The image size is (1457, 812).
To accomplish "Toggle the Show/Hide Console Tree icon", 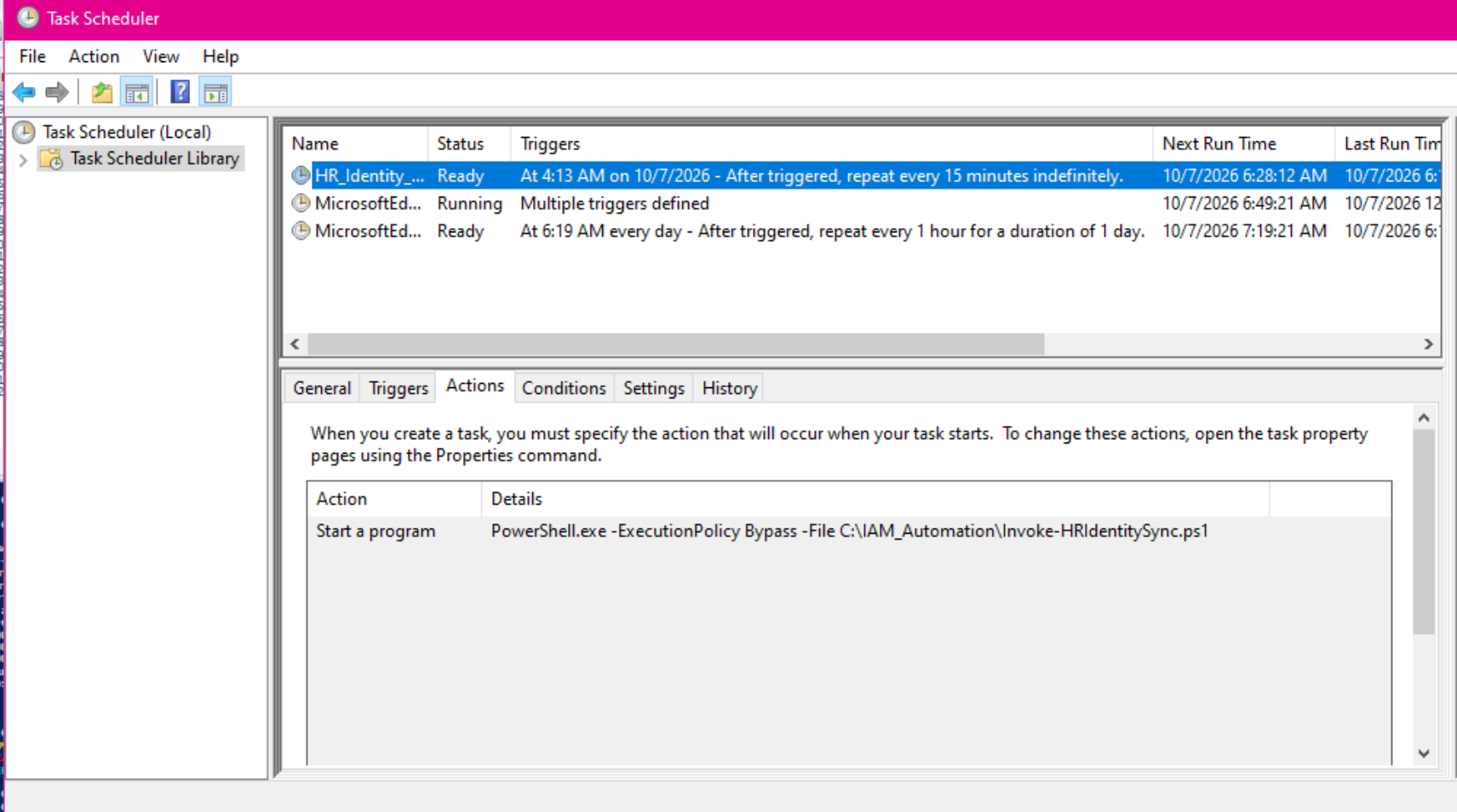I will click(136, 92).
